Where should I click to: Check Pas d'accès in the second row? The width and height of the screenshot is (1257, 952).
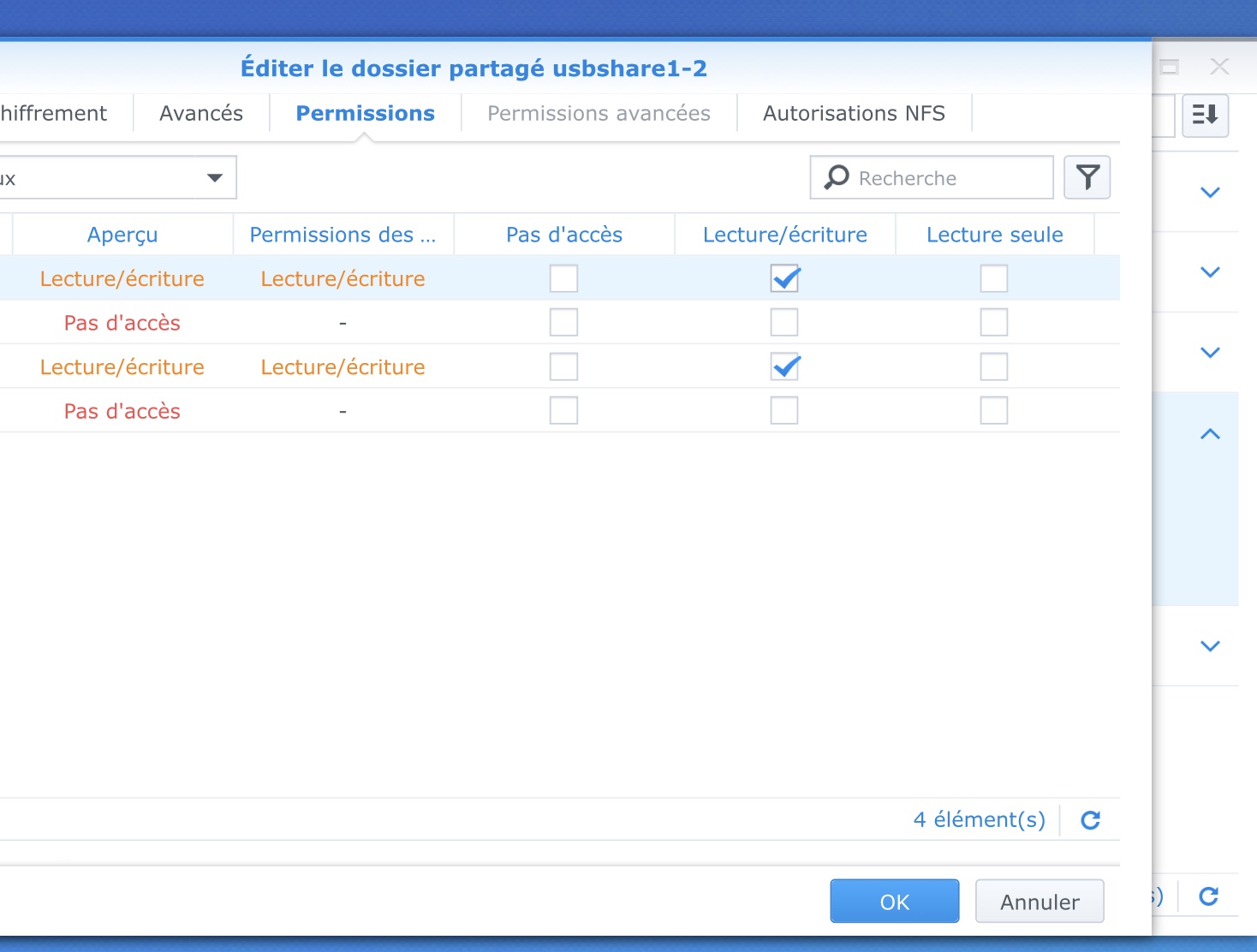(563, 323)
